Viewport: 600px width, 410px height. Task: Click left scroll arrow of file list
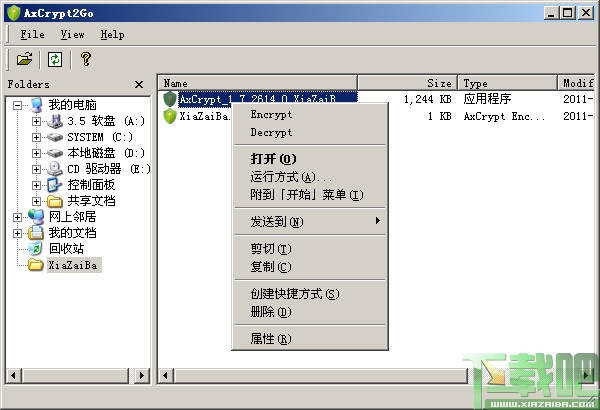(165, 376)
